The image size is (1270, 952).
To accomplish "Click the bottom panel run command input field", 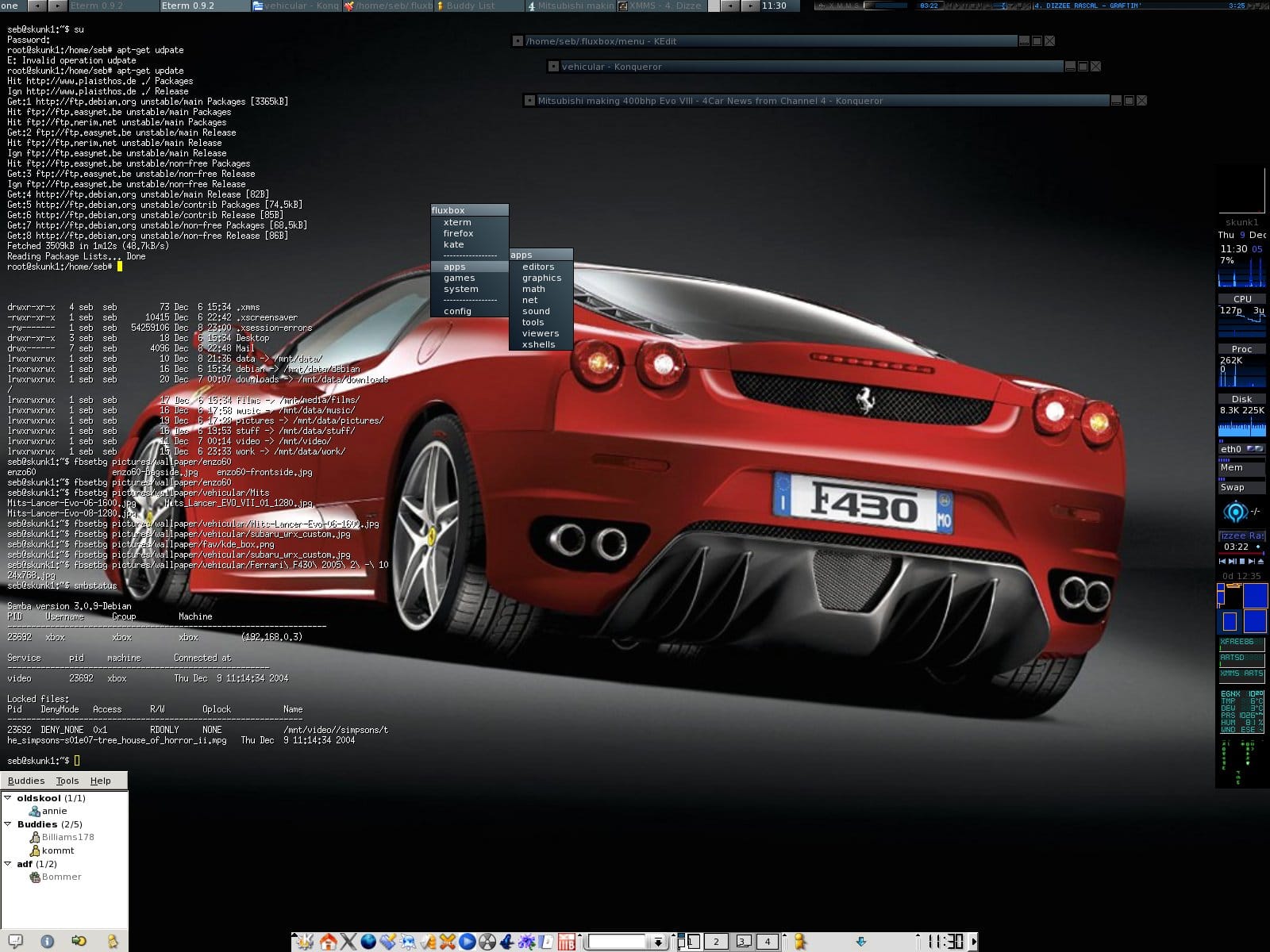I will click(x=617, y=942).
